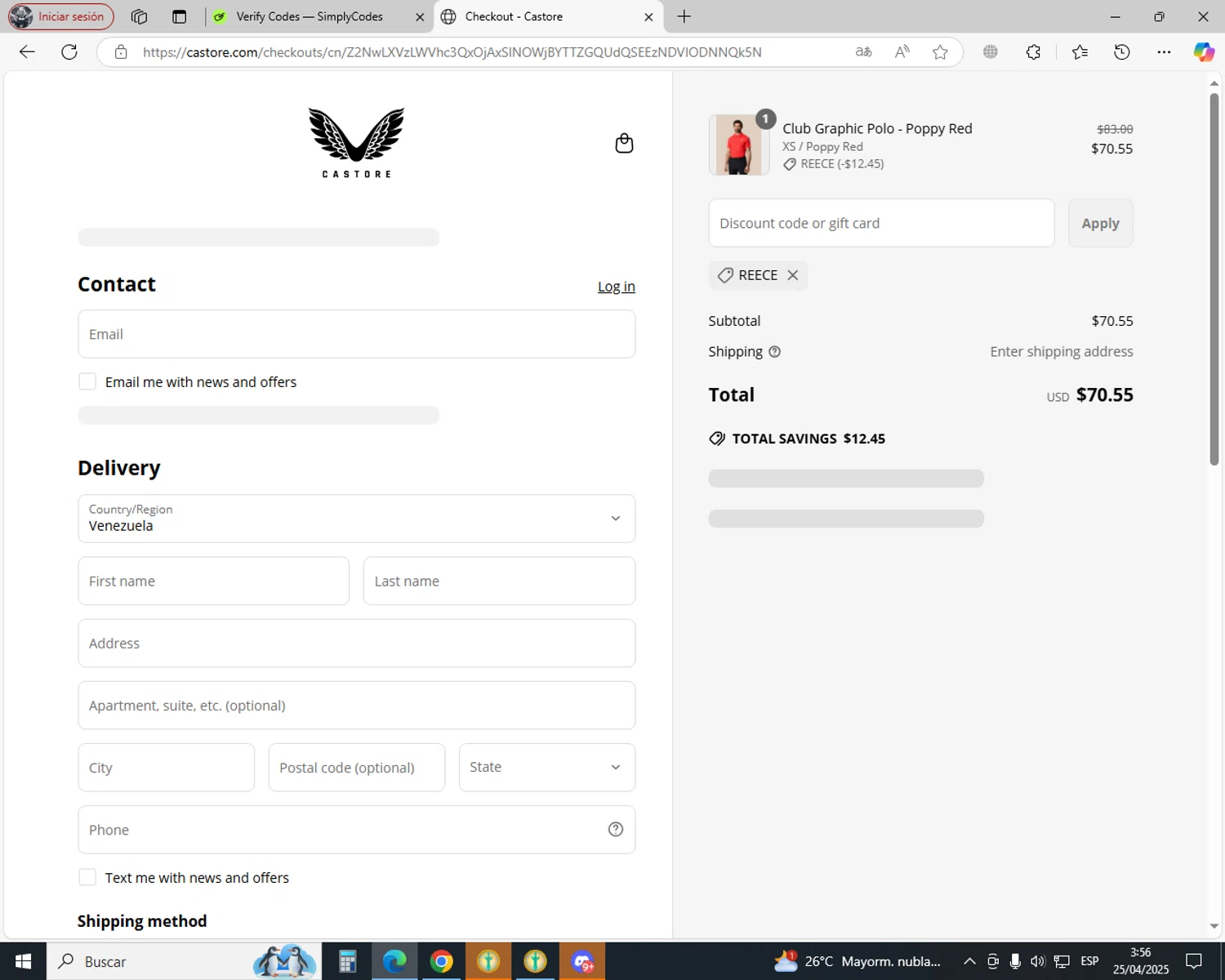Click the Email input field
This screenshot has height=980, width=1225.
point(356,334)
